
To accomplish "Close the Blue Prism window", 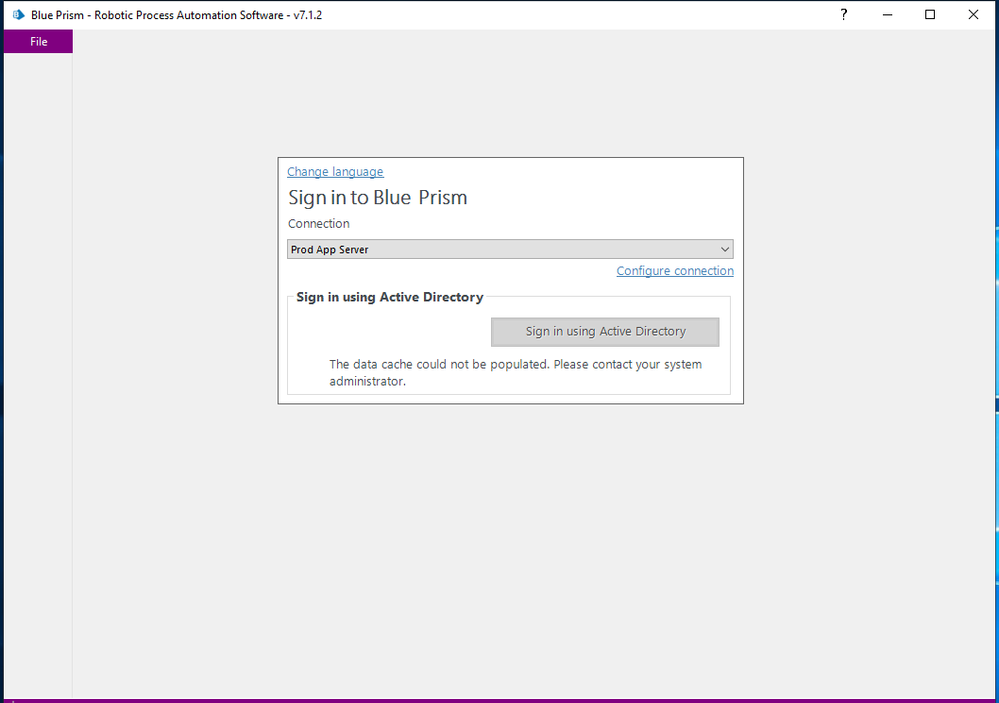I will click(973, 15).
